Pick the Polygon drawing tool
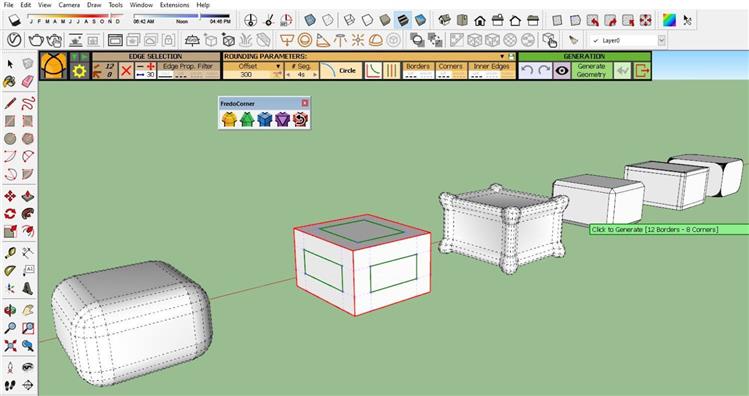Image resolution: width=749 pixels, height=396 pixels. click(28, 139)
